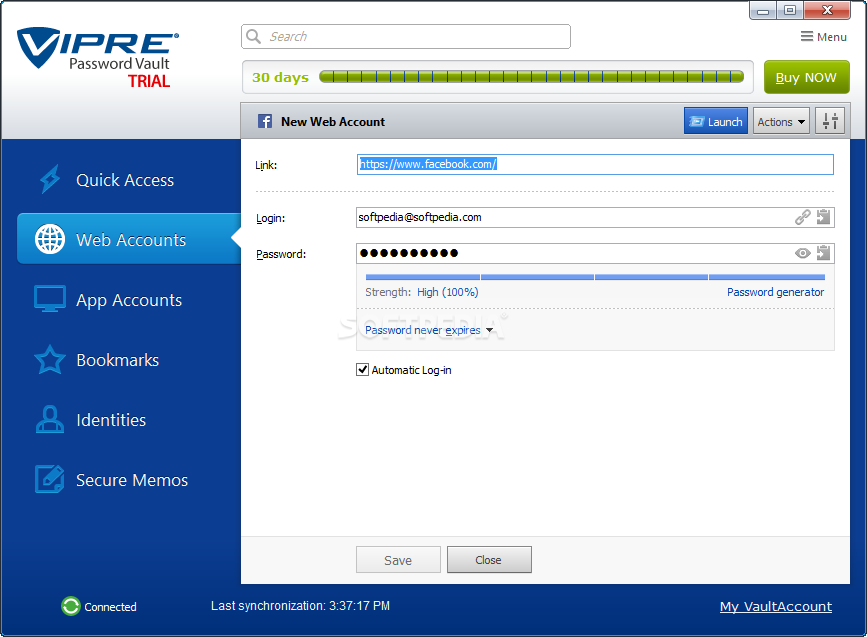
Task: Click the Facebook account icon
Action: point(265,121)
